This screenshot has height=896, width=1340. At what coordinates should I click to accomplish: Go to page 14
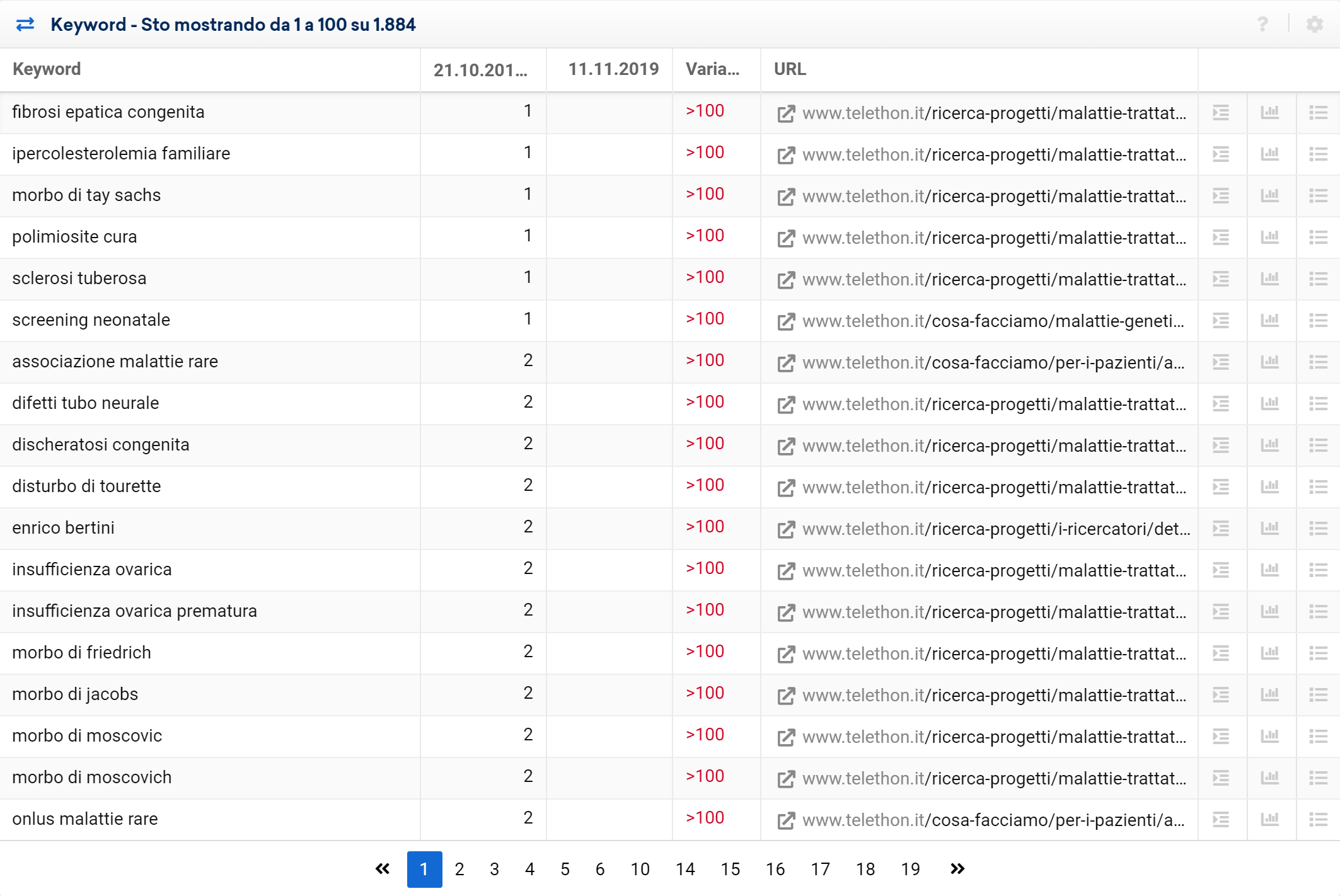(x=685, y=870)
